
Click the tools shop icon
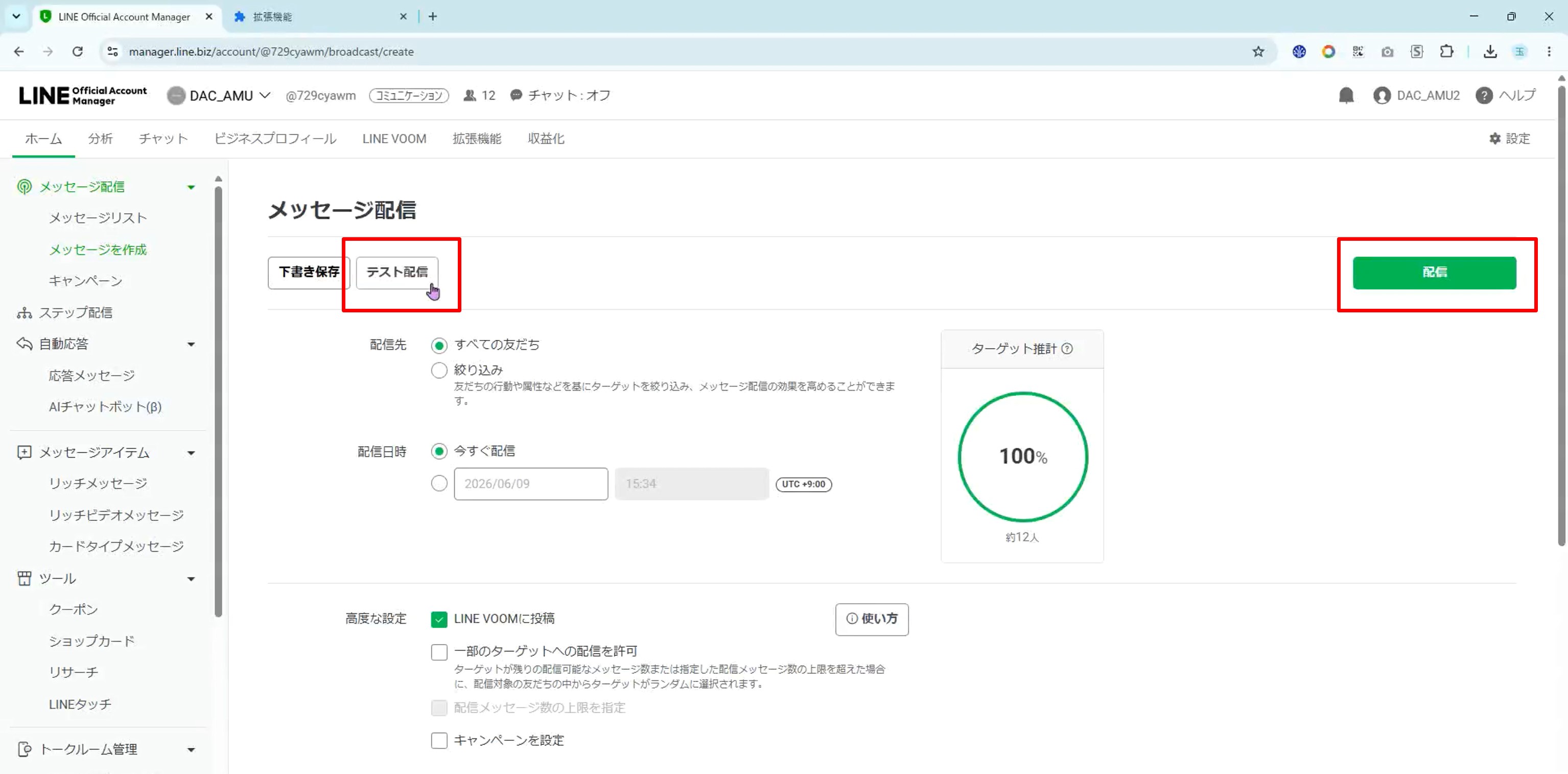click(25, 579)
